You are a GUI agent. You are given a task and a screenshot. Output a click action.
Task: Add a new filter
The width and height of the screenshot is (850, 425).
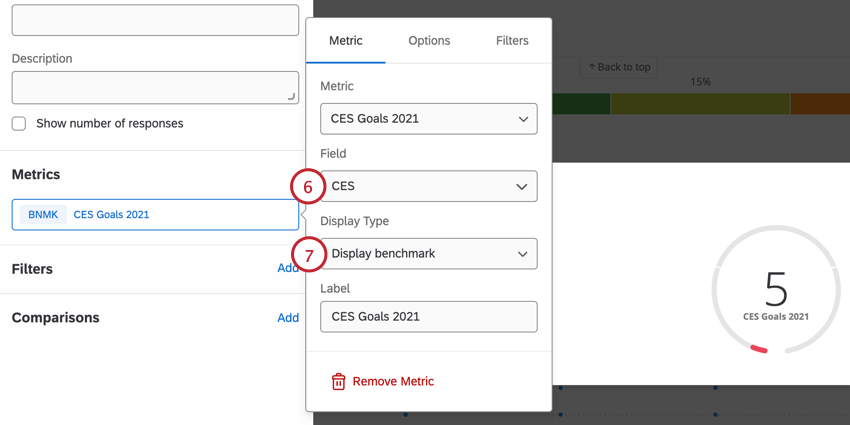point(288,269)
